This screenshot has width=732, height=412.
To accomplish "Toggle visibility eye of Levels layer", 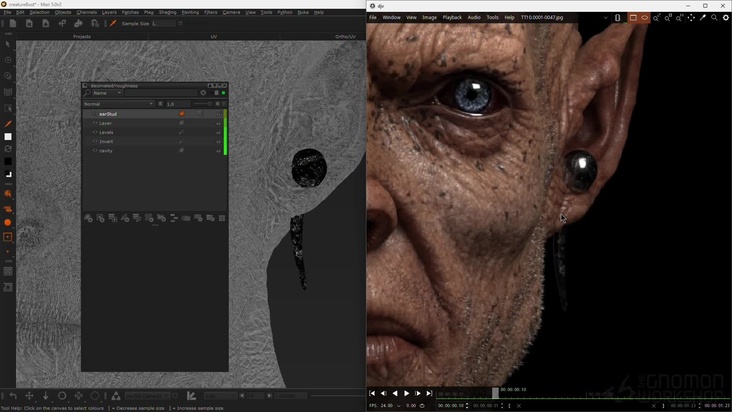I will click(95, 133).
